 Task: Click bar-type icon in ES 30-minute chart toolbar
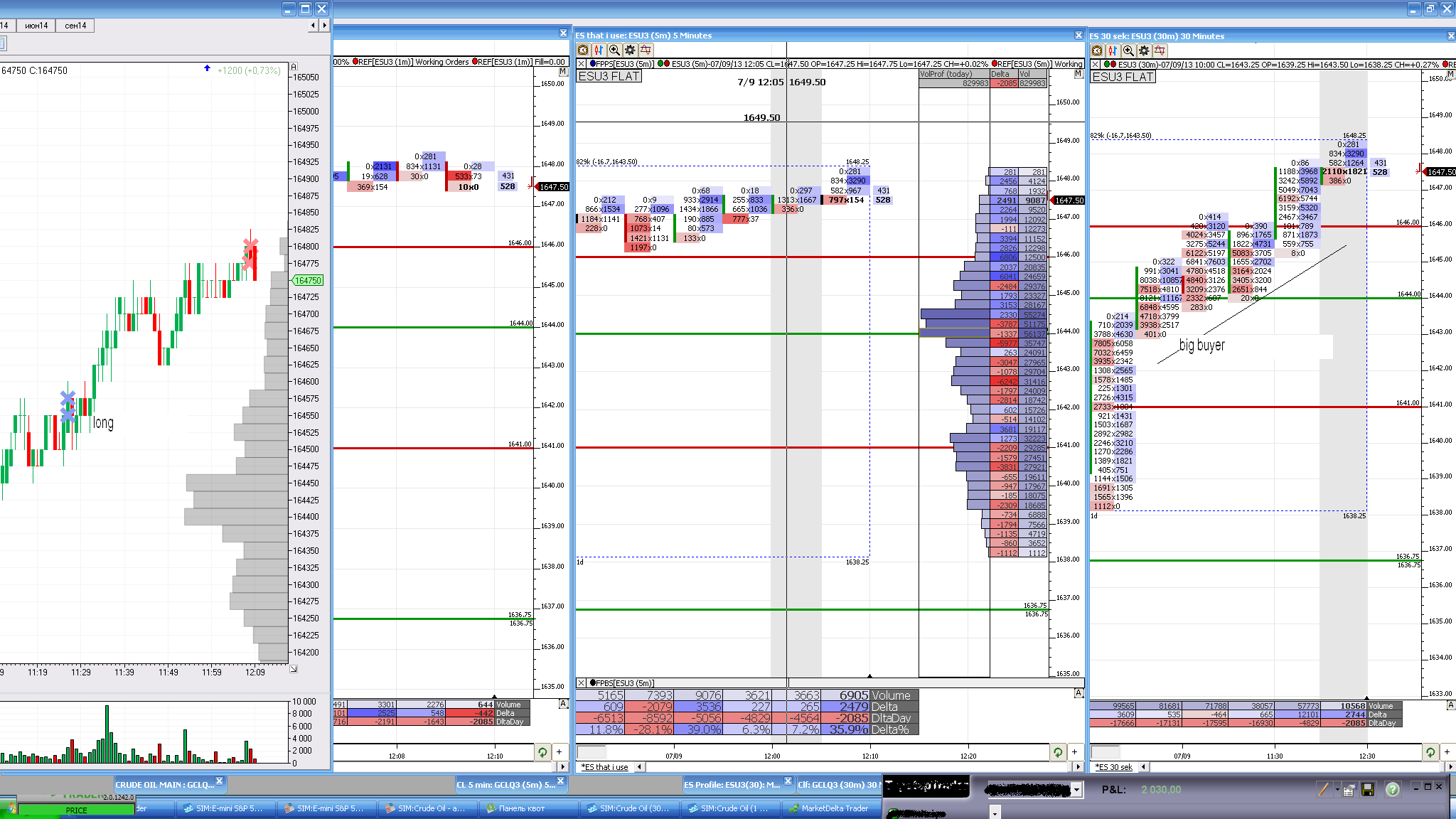pos(1113,50)
